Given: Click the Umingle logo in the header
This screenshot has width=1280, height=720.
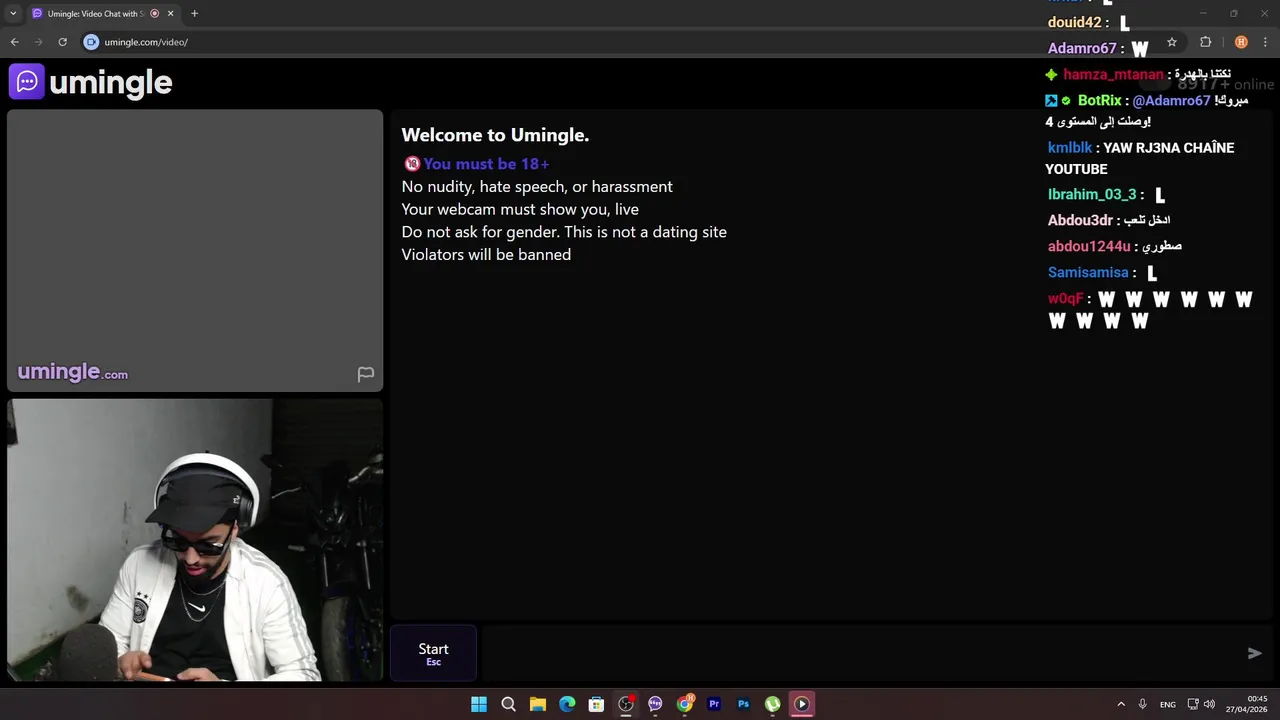Looking at the screenshot, I should (x=91, y=82).
